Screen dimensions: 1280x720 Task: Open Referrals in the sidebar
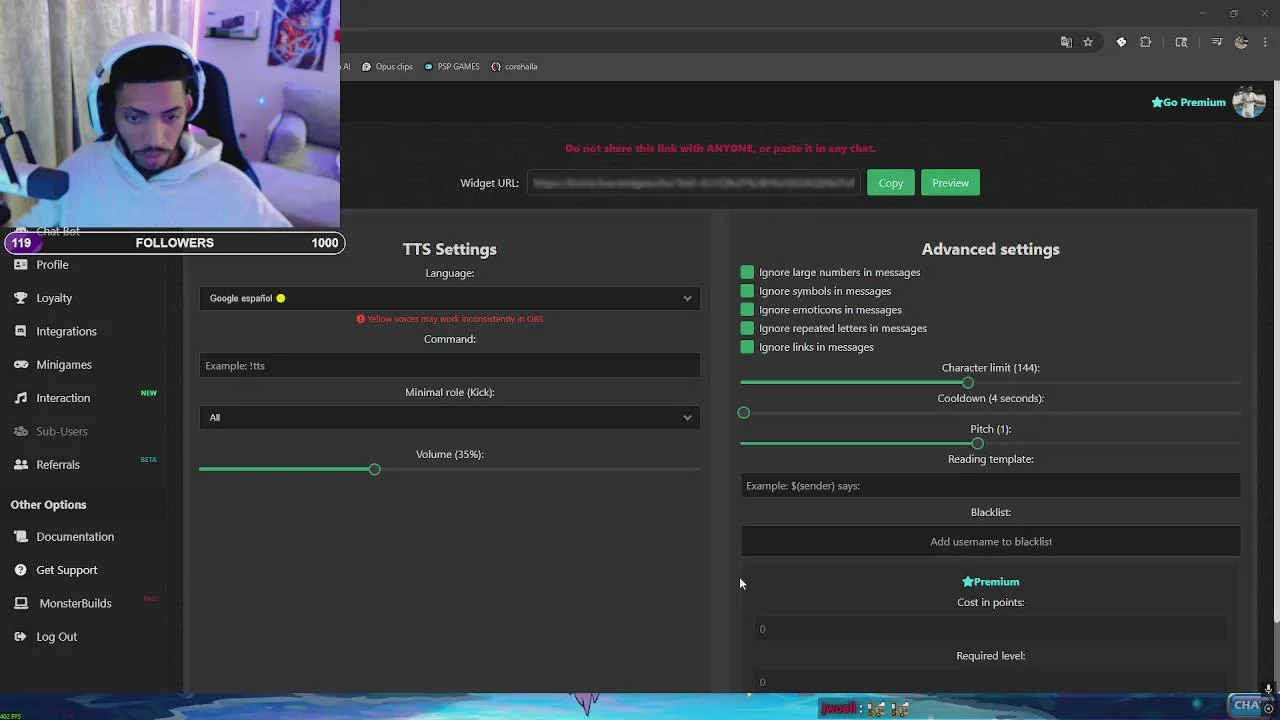point(58,465)
